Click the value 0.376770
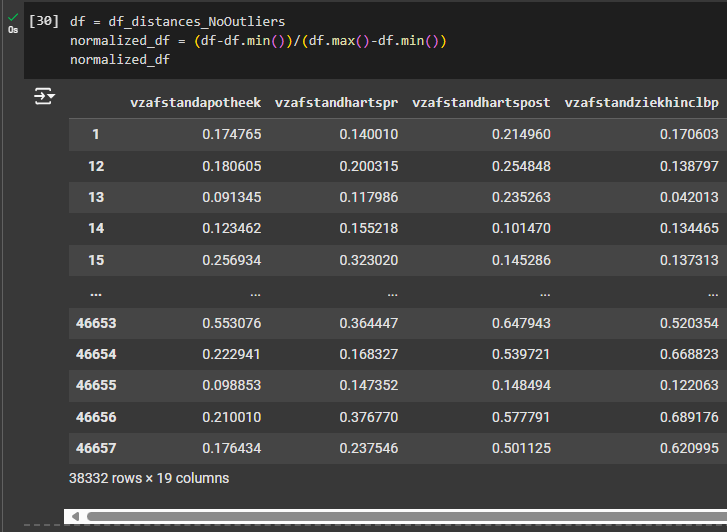727x532 pixels. [x=369, y=417]
